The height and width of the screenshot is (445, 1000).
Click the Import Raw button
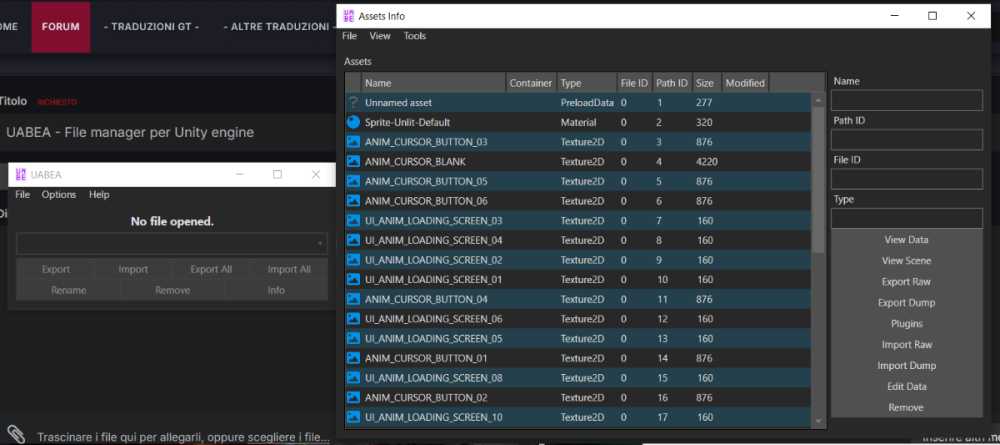906,345
